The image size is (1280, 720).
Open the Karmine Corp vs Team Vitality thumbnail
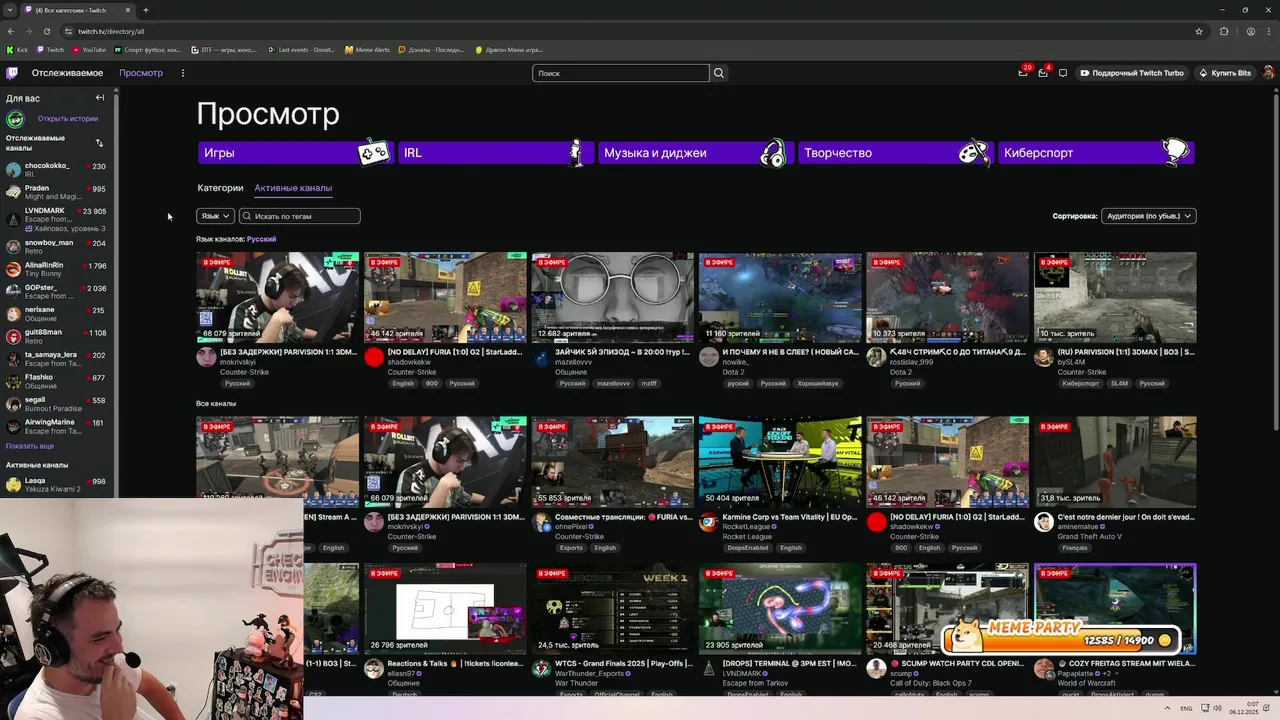point(780,461)
